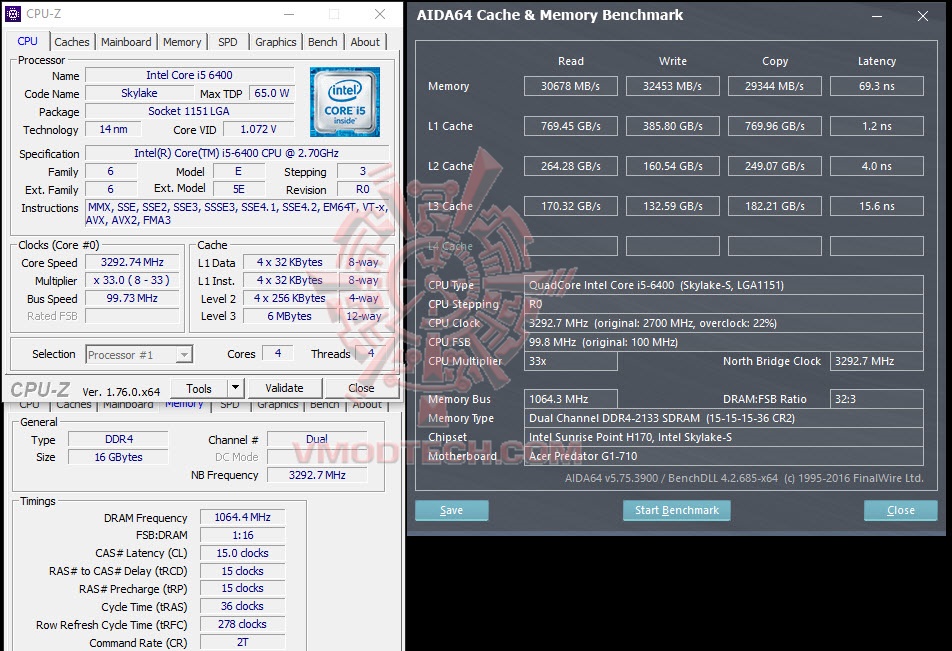The image size is (952, 651).
Task: Open the Bench tab in CPU-Z
Action: (x=322, y=42)
